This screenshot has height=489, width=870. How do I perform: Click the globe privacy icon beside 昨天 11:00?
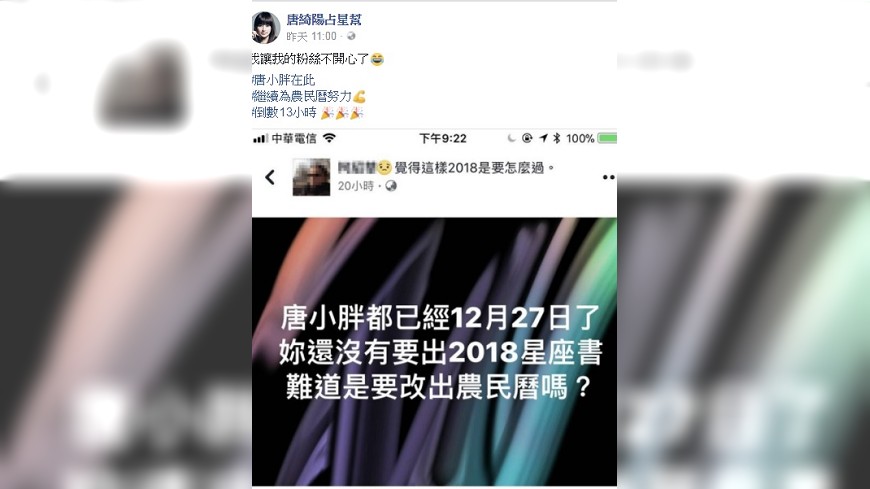coord(351,36)
